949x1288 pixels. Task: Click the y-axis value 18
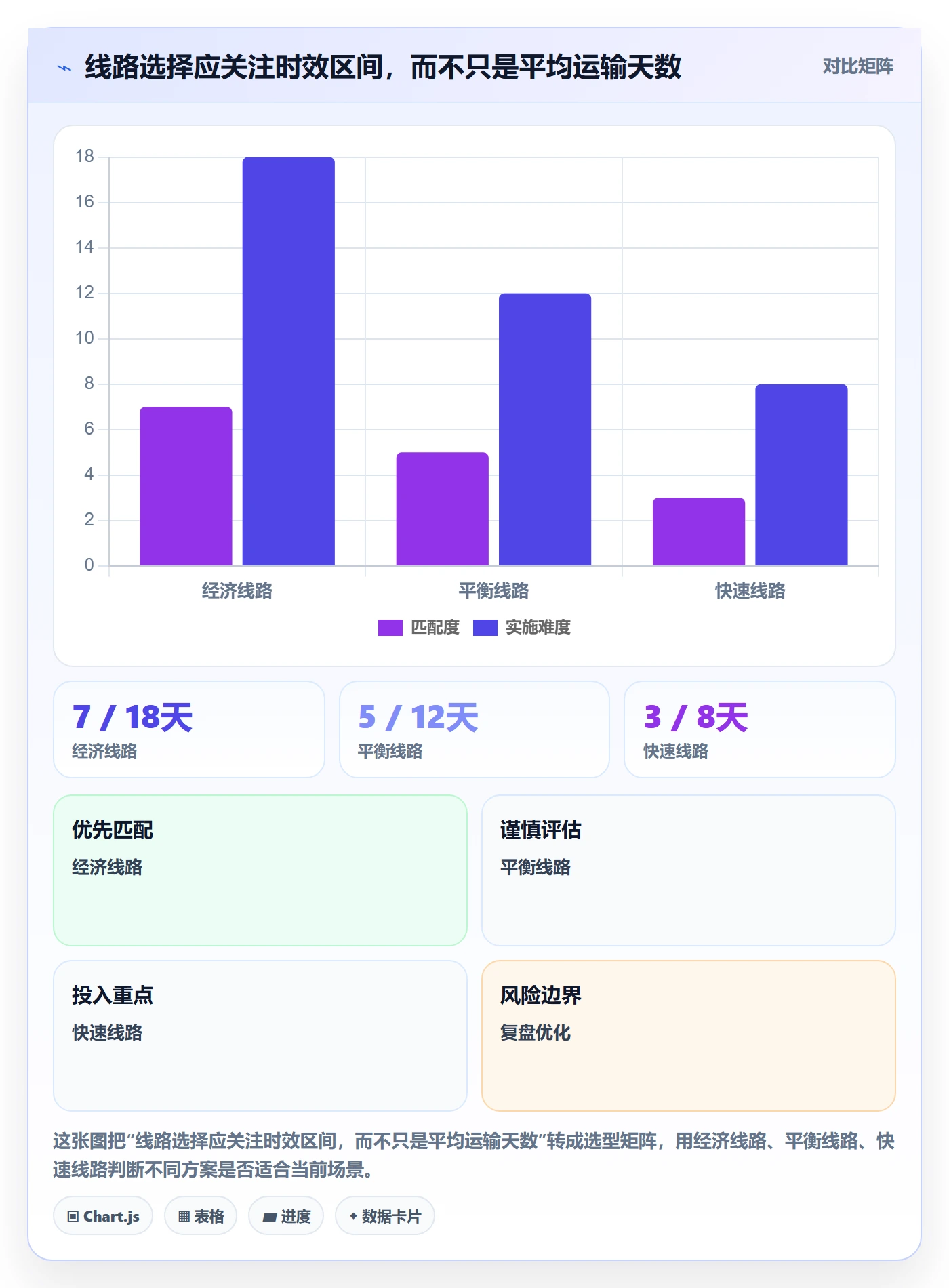pyautogui.click(x=85, y=157)
